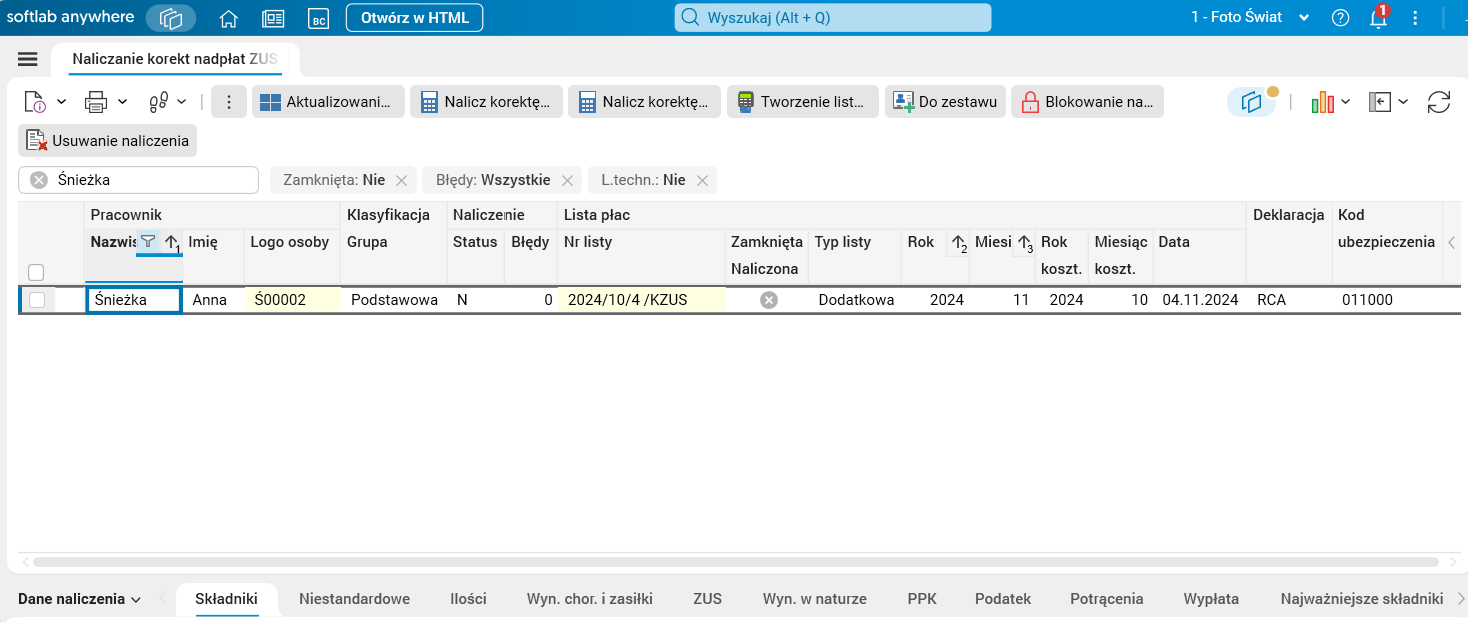Image resolution: width=1468 pixels, height=622 pixels.
Task: Click the blue panels layout icon
Action: point(1252,102)
